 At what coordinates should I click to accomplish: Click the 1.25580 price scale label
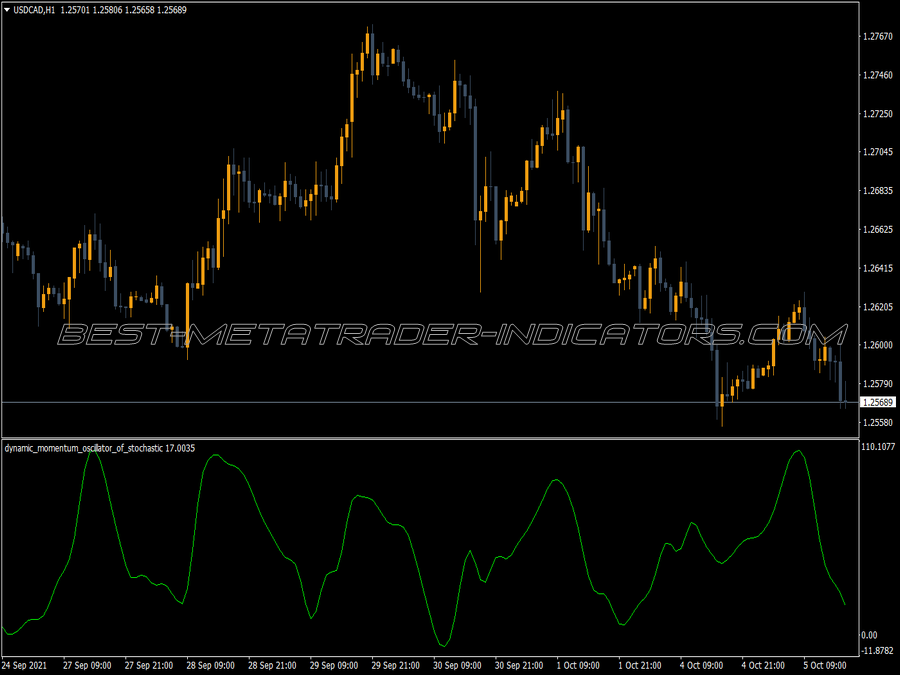coord(878,422)
